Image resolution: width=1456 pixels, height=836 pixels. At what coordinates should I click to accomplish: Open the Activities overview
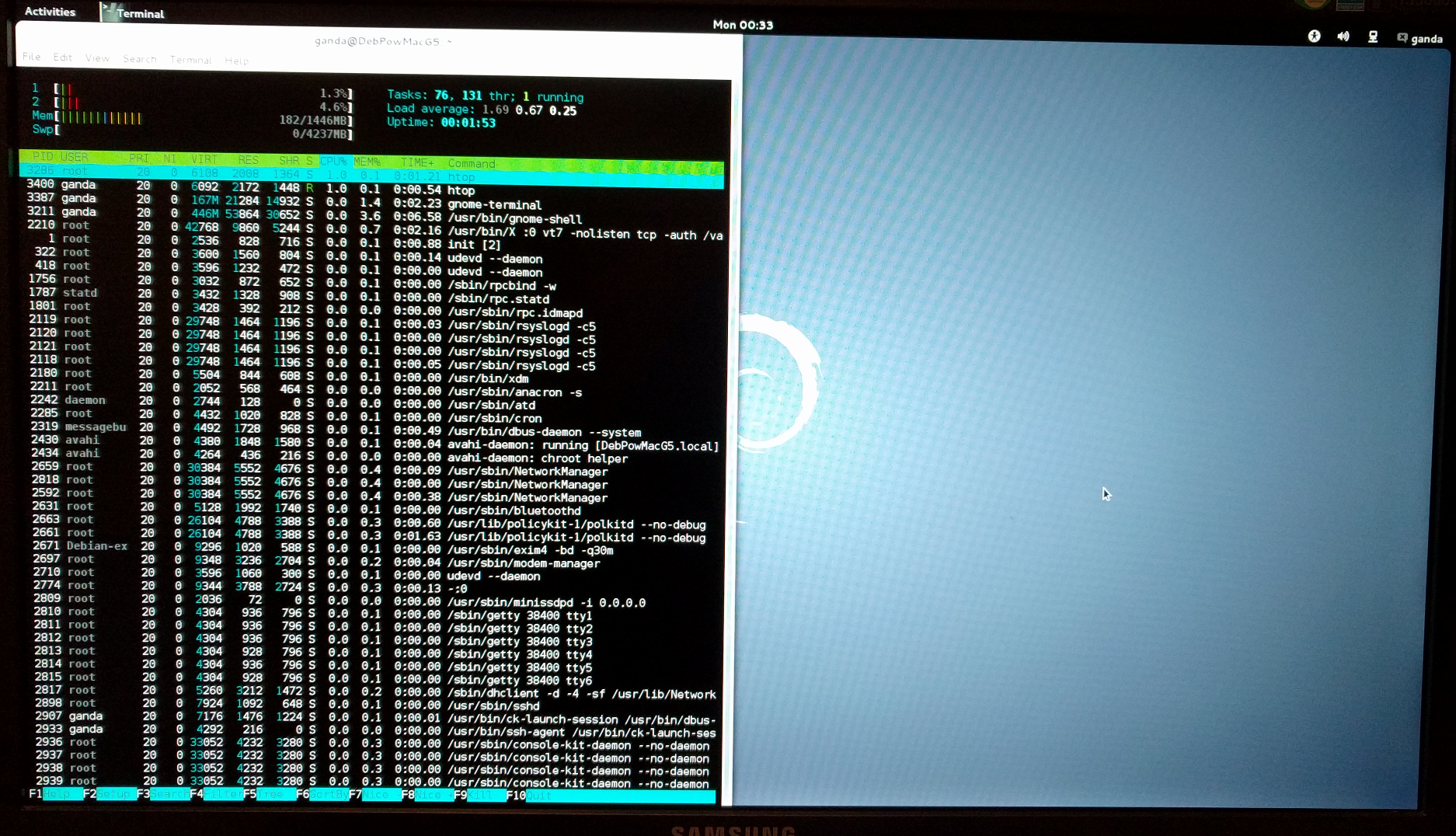coord(50,12)
